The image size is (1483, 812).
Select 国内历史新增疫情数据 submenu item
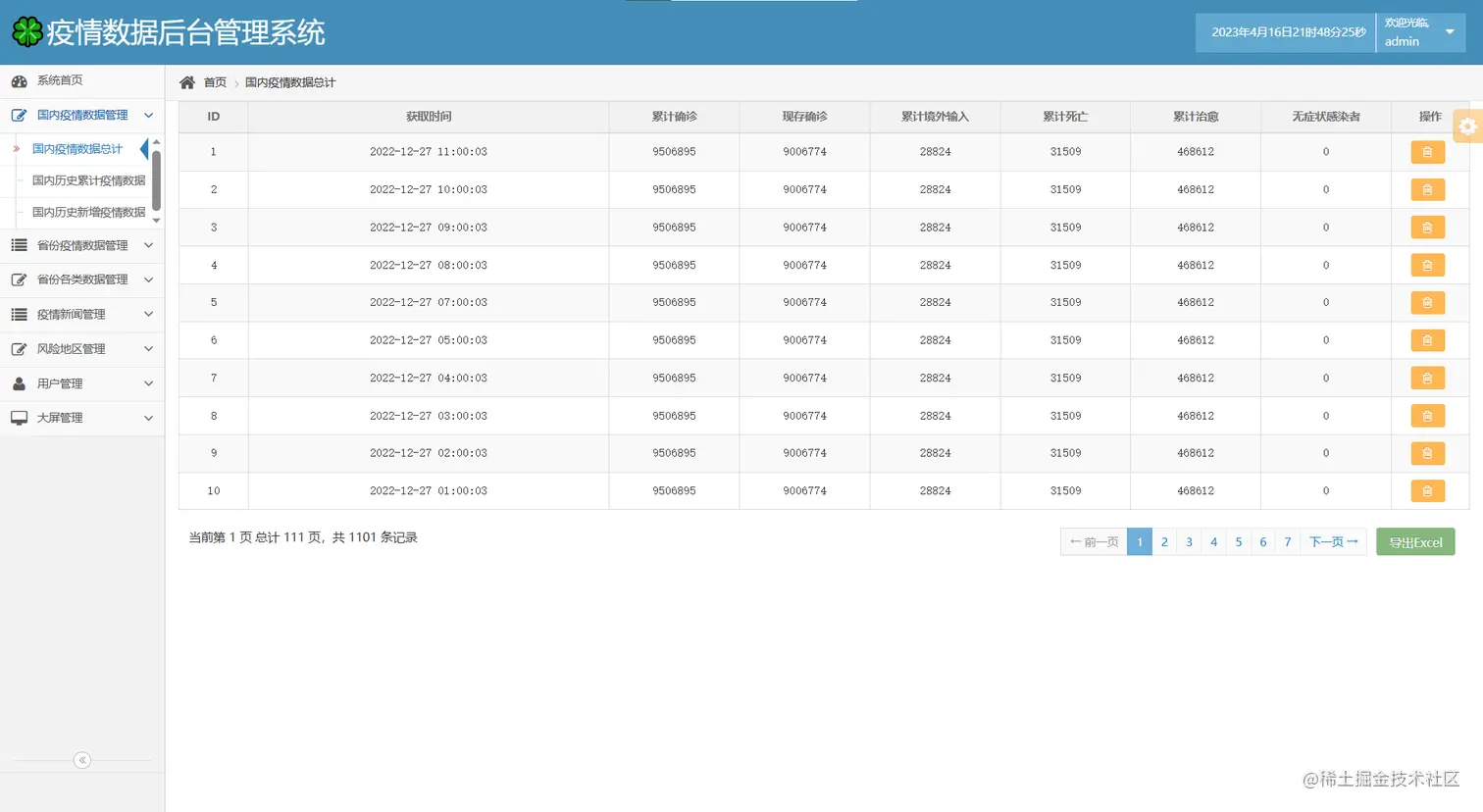[88, 212]
